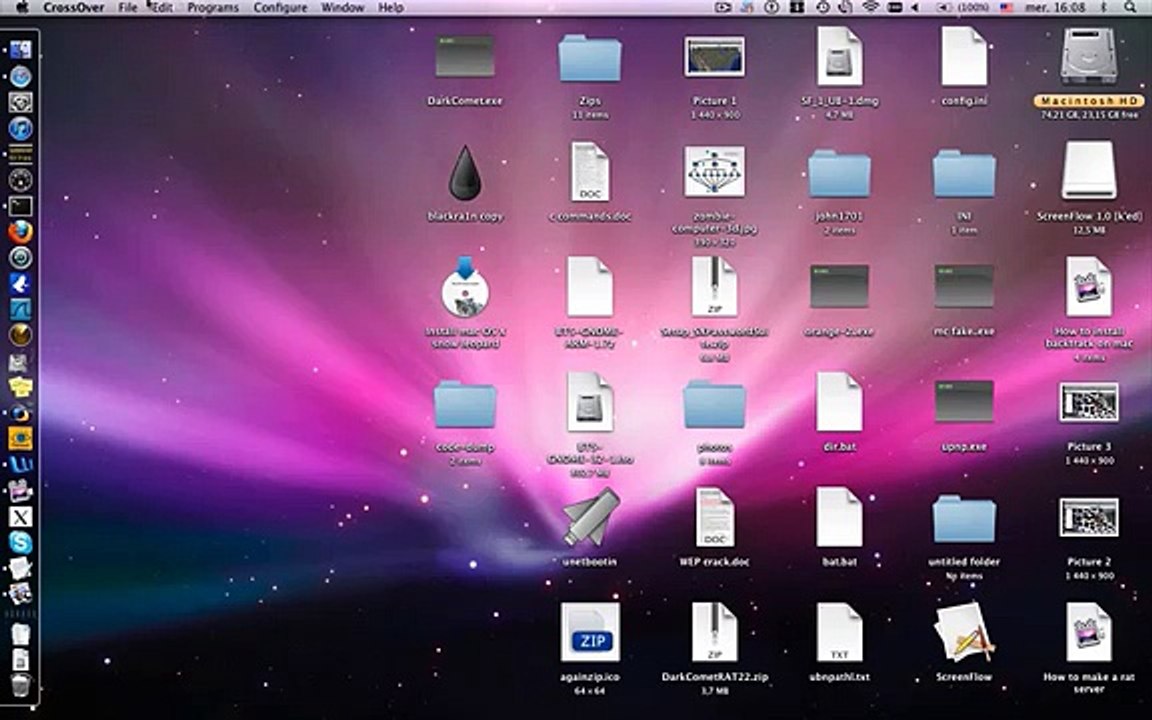Open the Programs menu
This screenshot has width=1152, height=720.
point(213,7)
